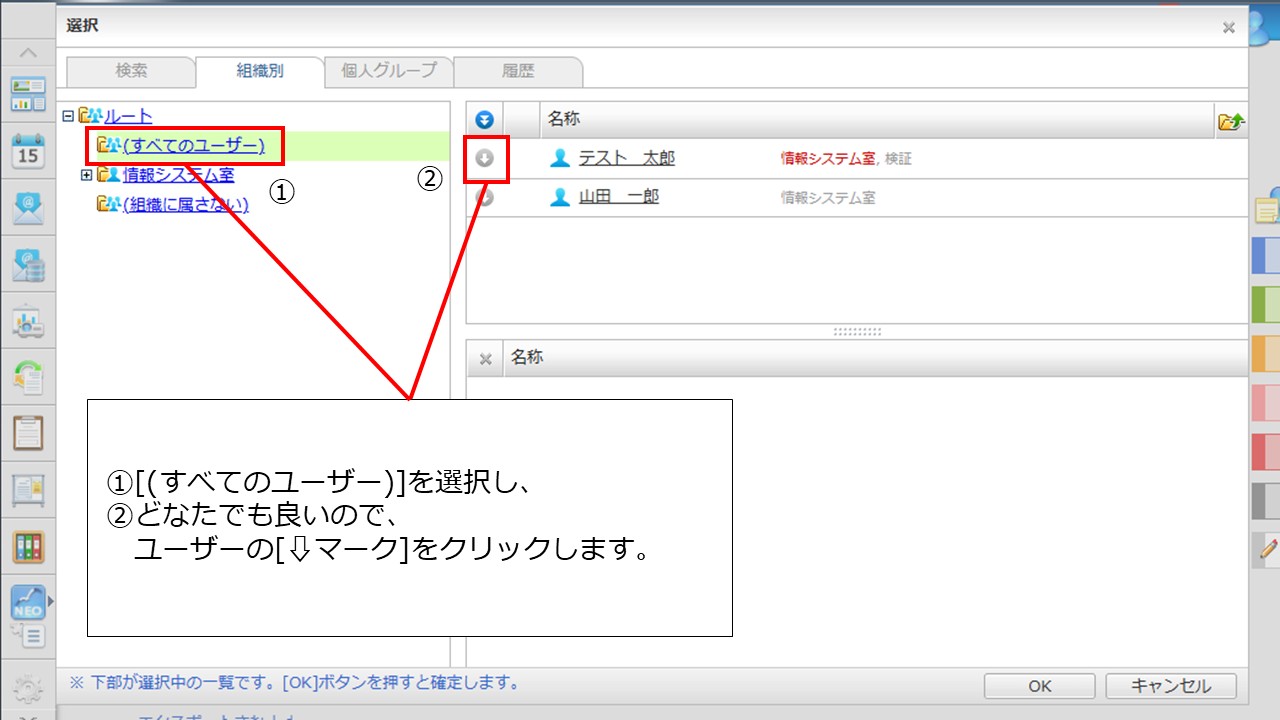
Task: Open user link 山田 一郎
Action: 619,197
